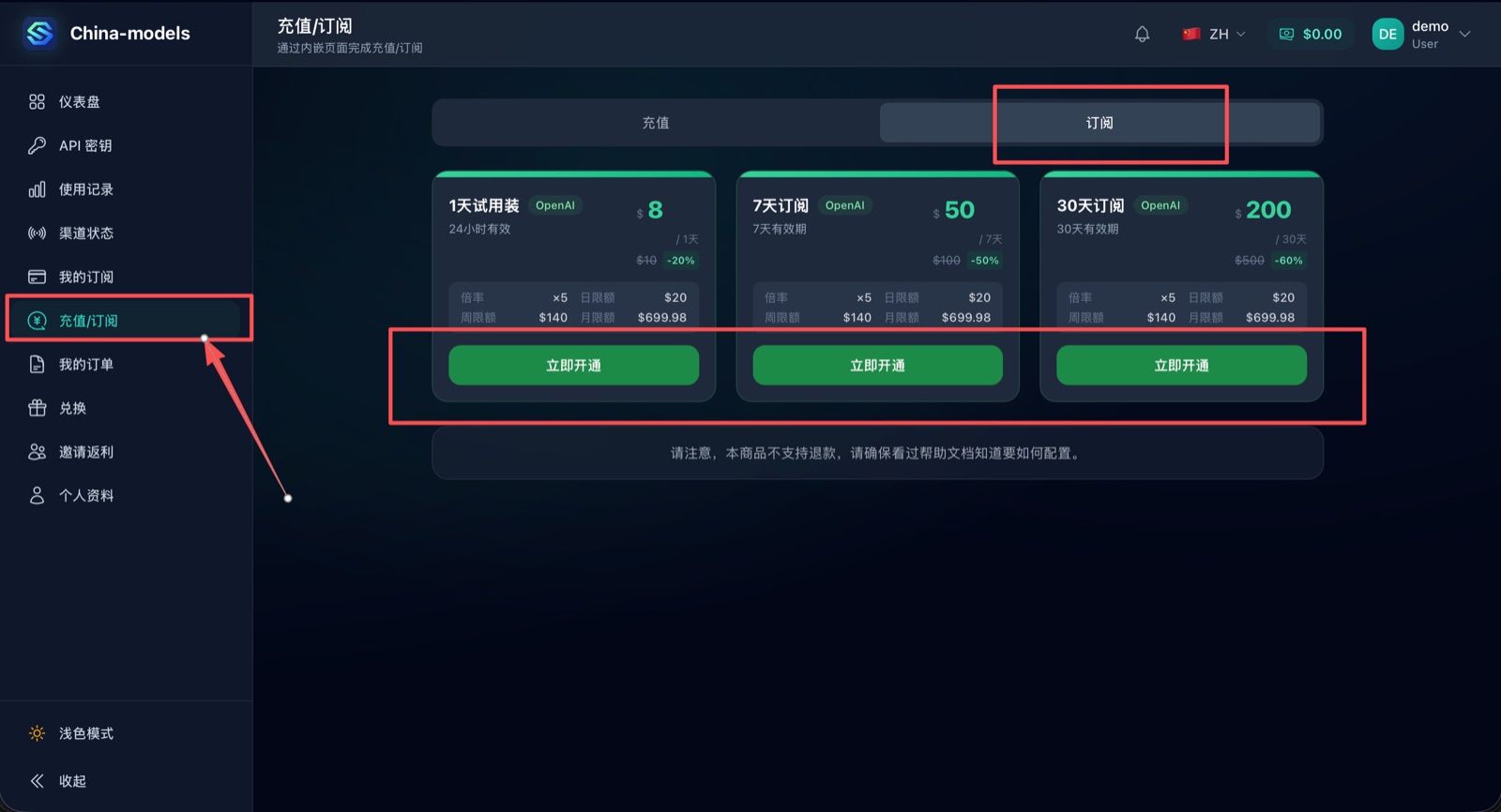Expand the ZH language dropdown chevron
The width and height of the screenshot is (1501, 812).
point(1241,34)
